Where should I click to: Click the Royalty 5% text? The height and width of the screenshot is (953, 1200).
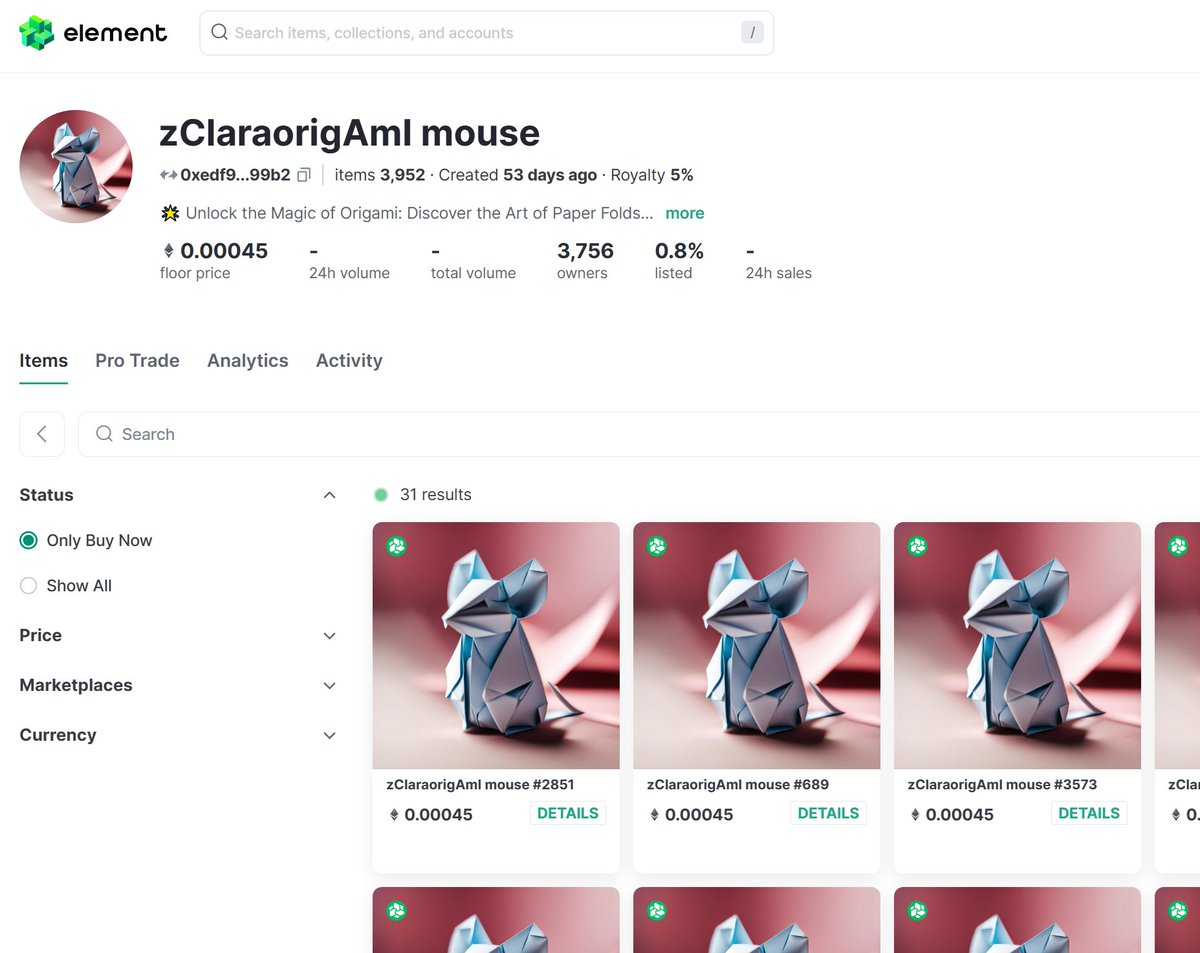(652, 175)
